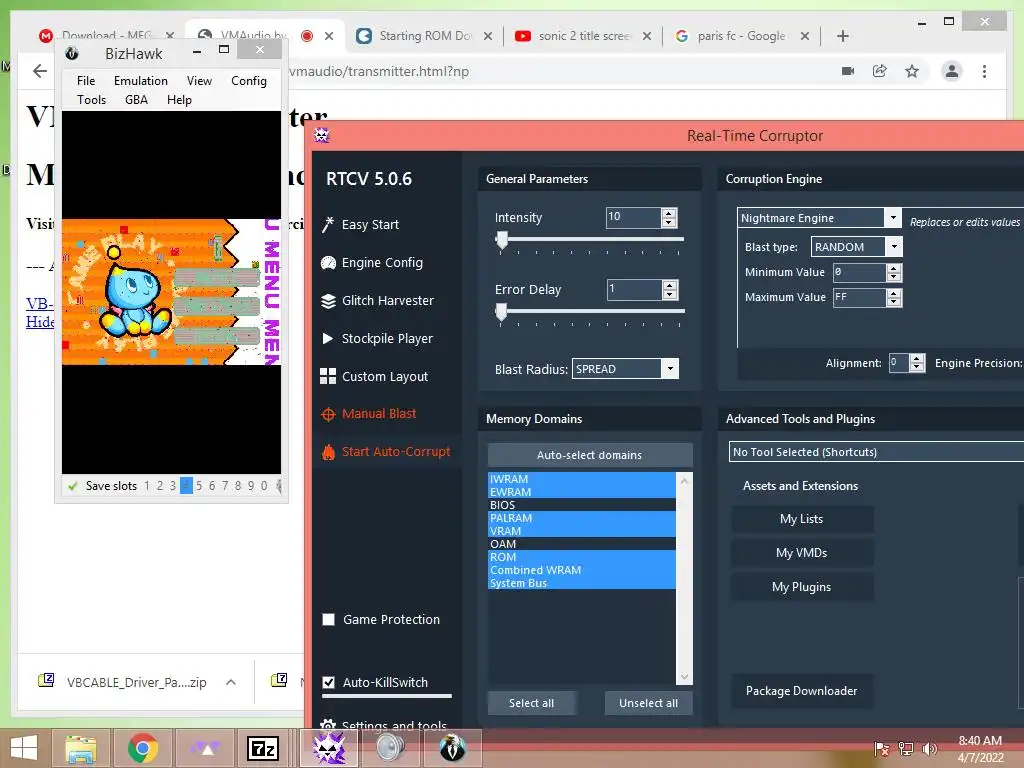
Task: Open BizHawk Emulation menu
Action: (140, 81)
